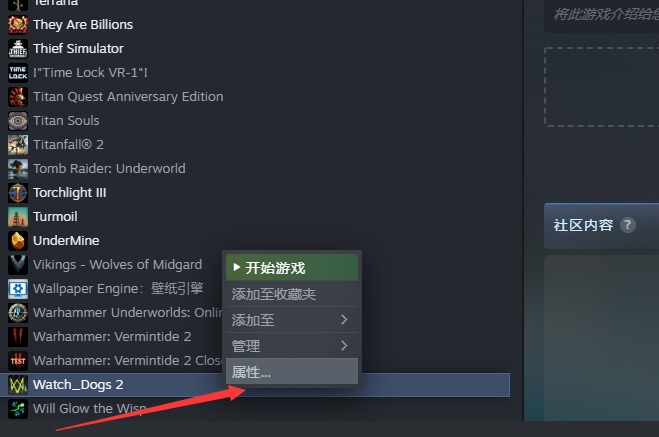
Task: Click the 将此游戏介绍给 text input field
Action: [601, 16]
